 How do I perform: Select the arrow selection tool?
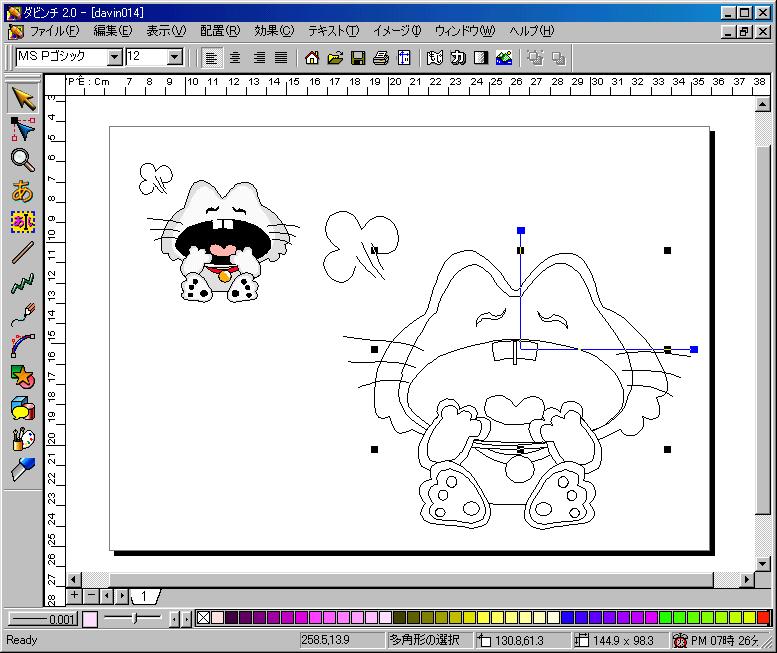tap(23, 99)
